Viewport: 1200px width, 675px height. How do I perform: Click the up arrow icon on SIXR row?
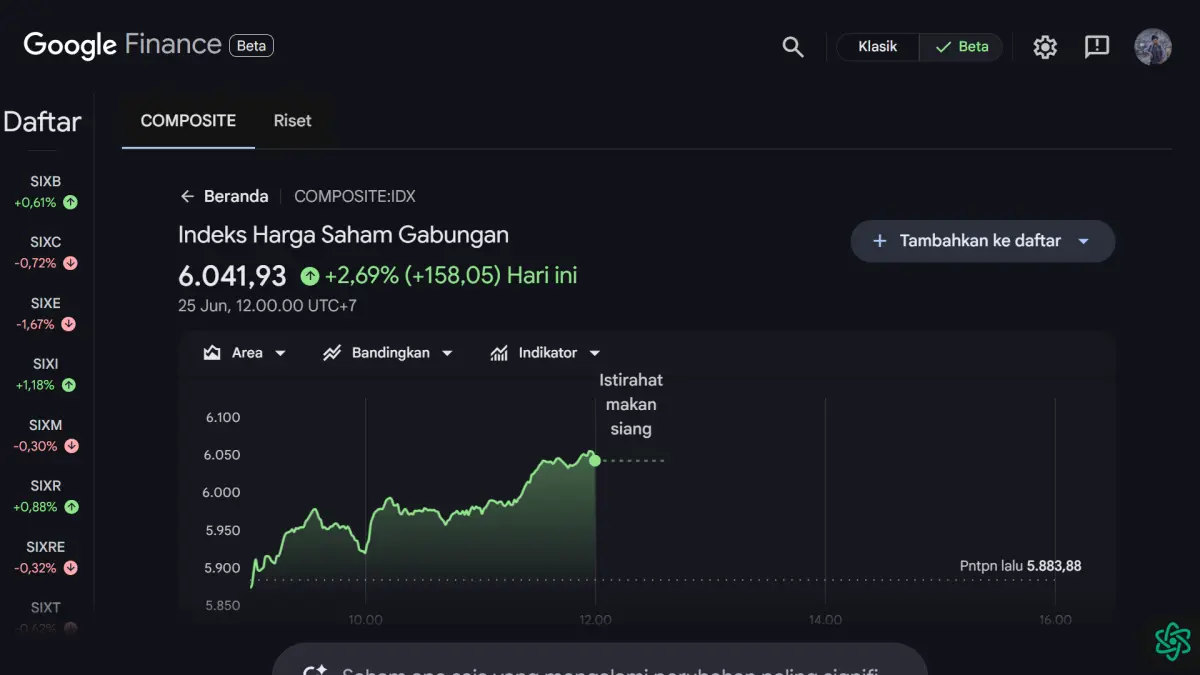click(x=71, y=507)
